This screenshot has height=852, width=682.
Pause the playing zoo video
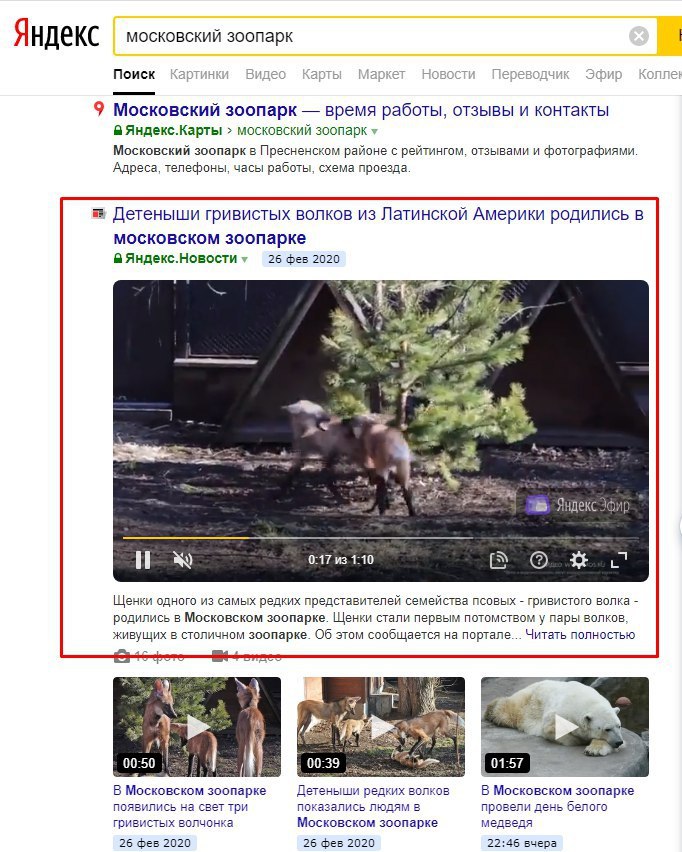[143, 560]
